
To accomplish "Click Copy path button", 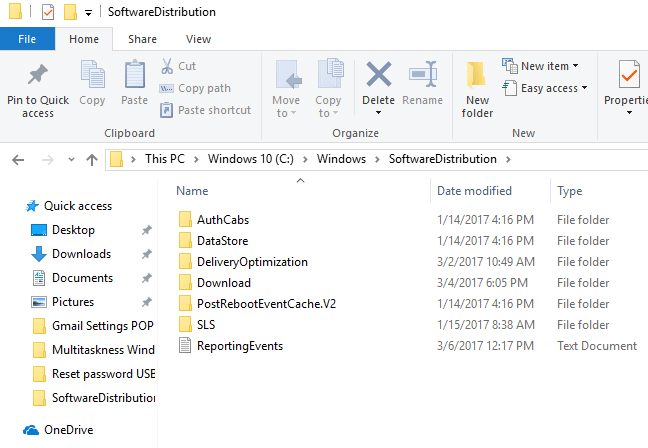I will (196, 88).
